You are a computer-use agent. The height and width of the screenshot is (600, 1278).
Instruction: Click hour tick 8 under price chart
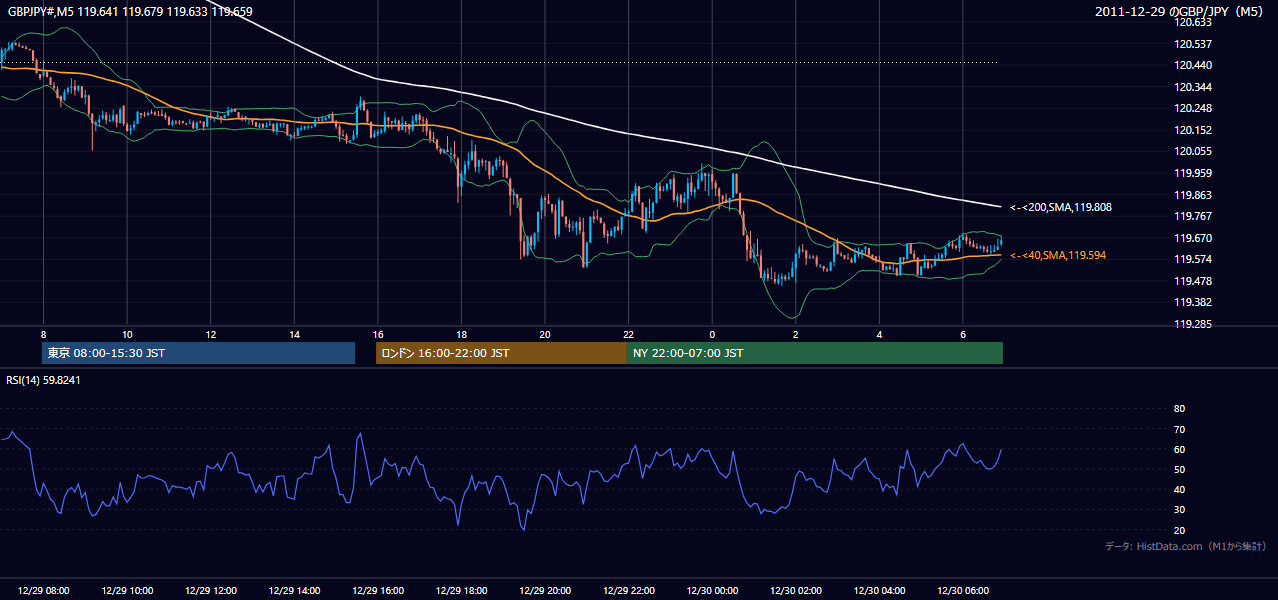pyautogui.click(x=43, y=334)
